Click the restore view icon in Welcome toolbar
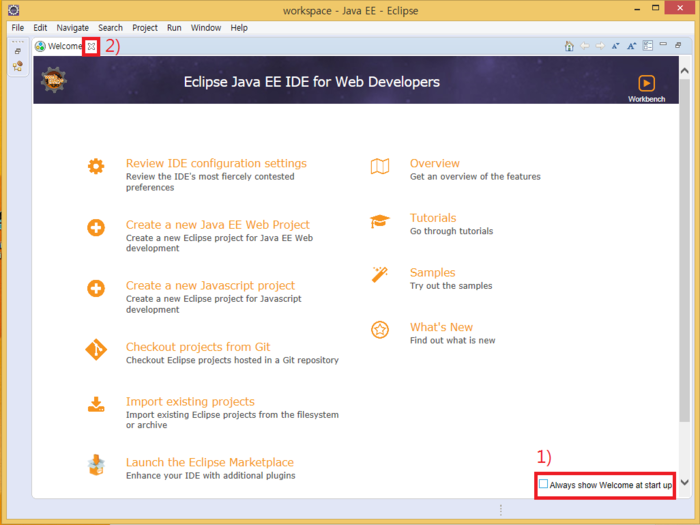Image resolution: width=700 pixels, height=525 pixels. coord(678,45)
